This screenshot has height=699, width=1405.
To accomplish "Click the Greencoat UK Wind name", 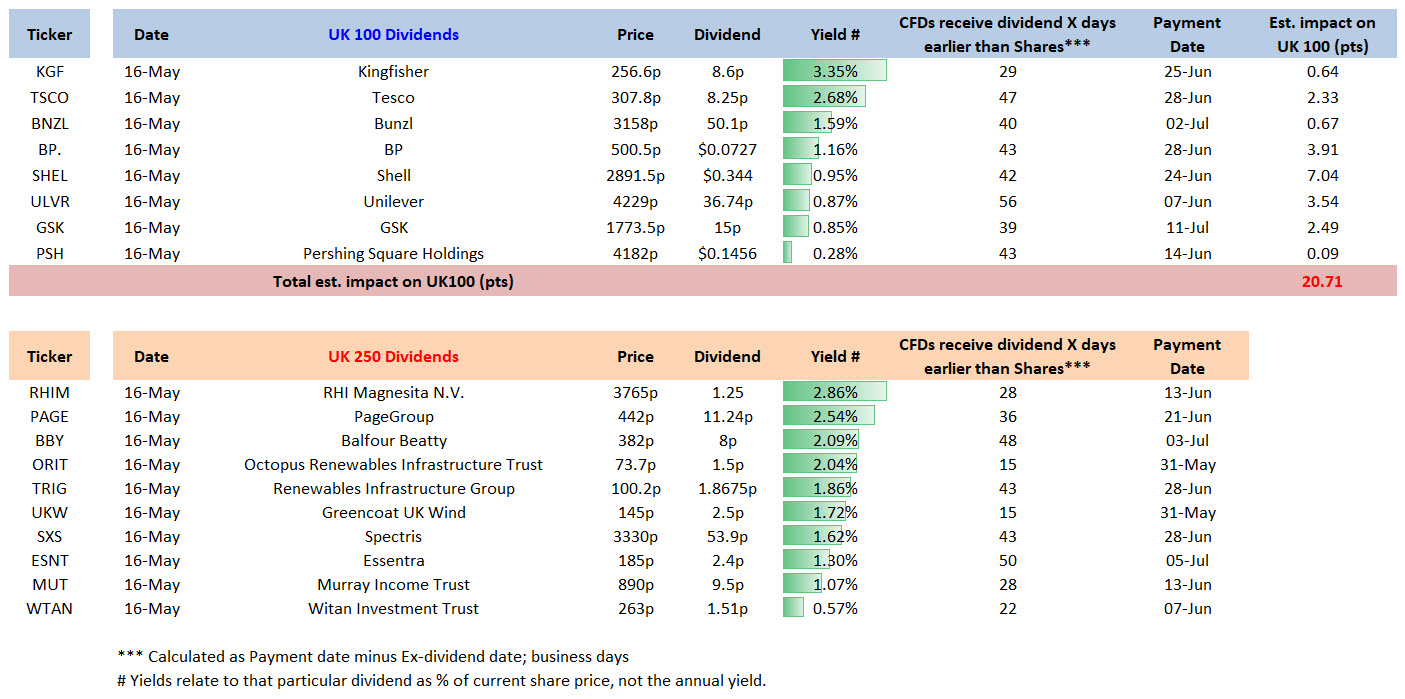I will pos(393,513).
